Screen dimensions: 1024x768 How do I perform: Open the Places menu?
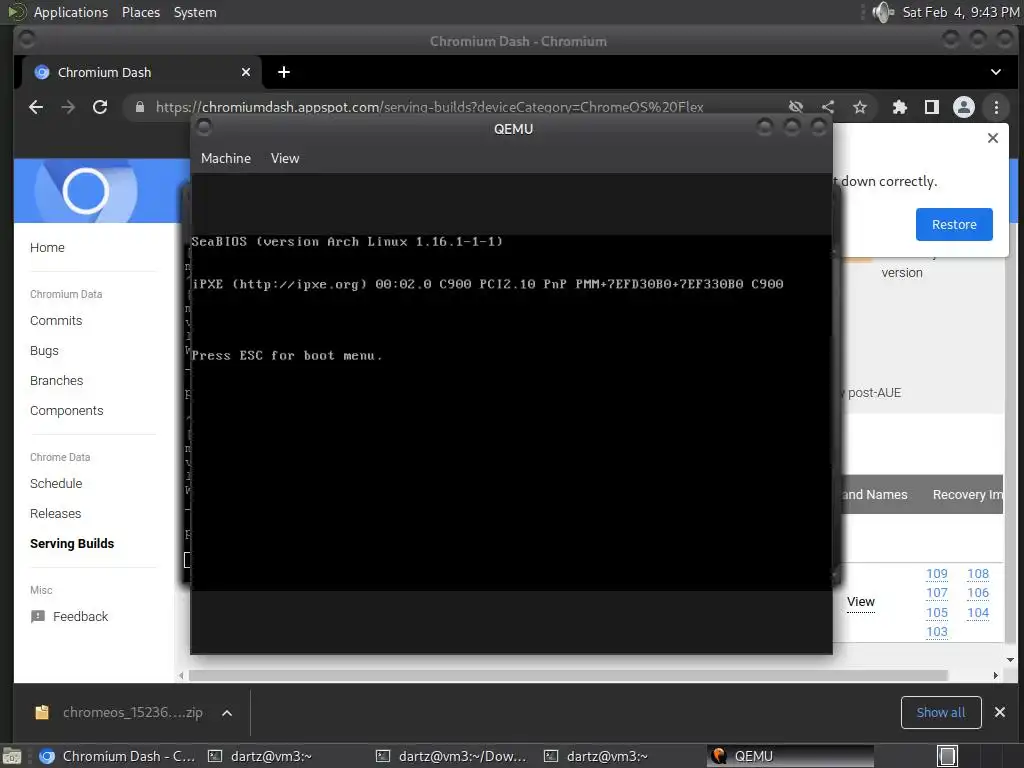pyautogui.click(x=141, y=12)
